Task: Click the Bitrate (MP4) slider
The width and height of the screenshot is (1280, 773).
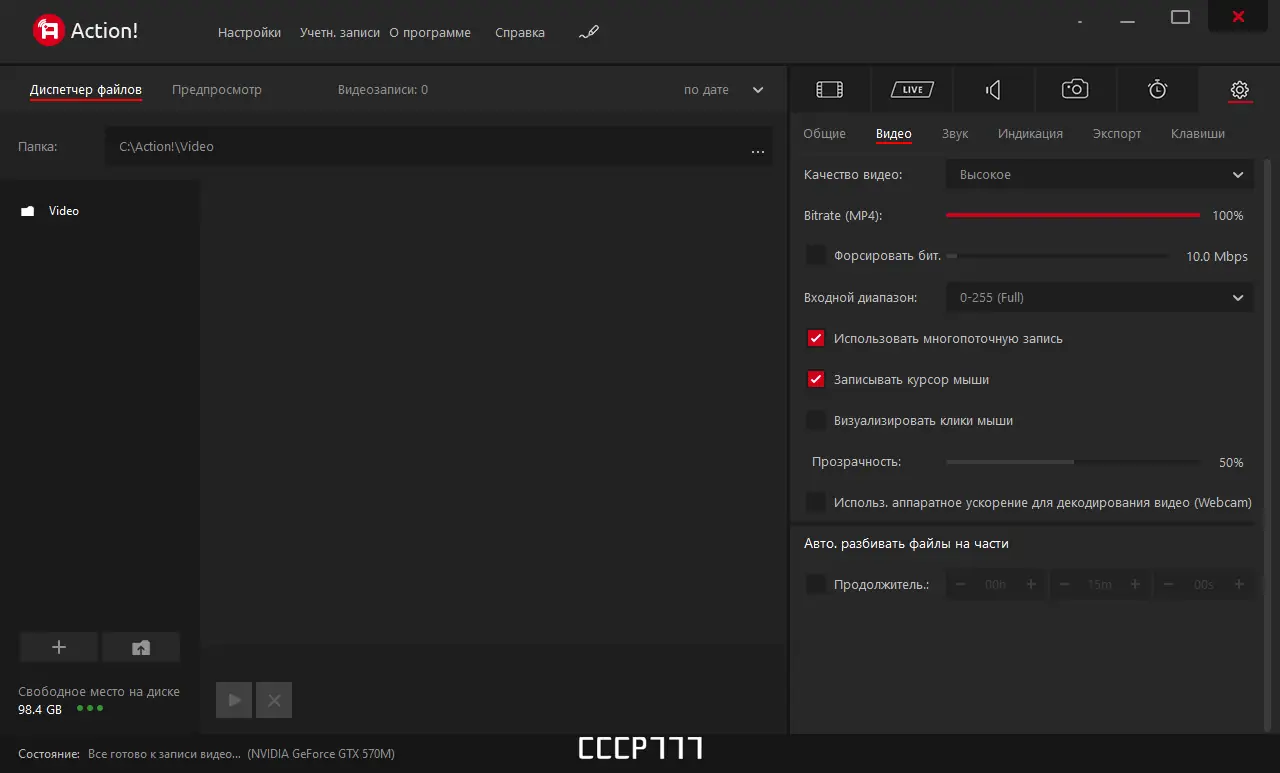Action: click(1073, 215)
